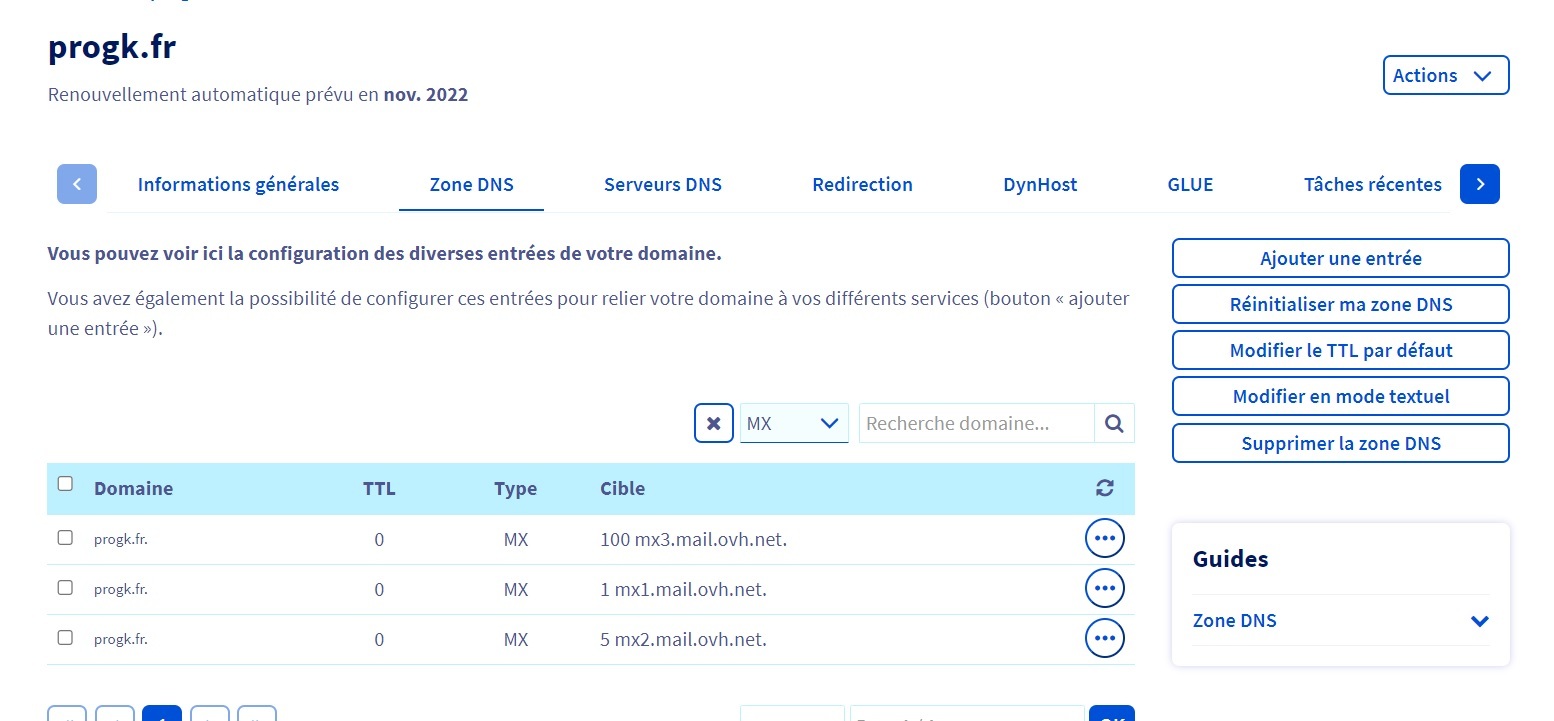Click Ajouter une entrée button

click(x=1340, y=258)
